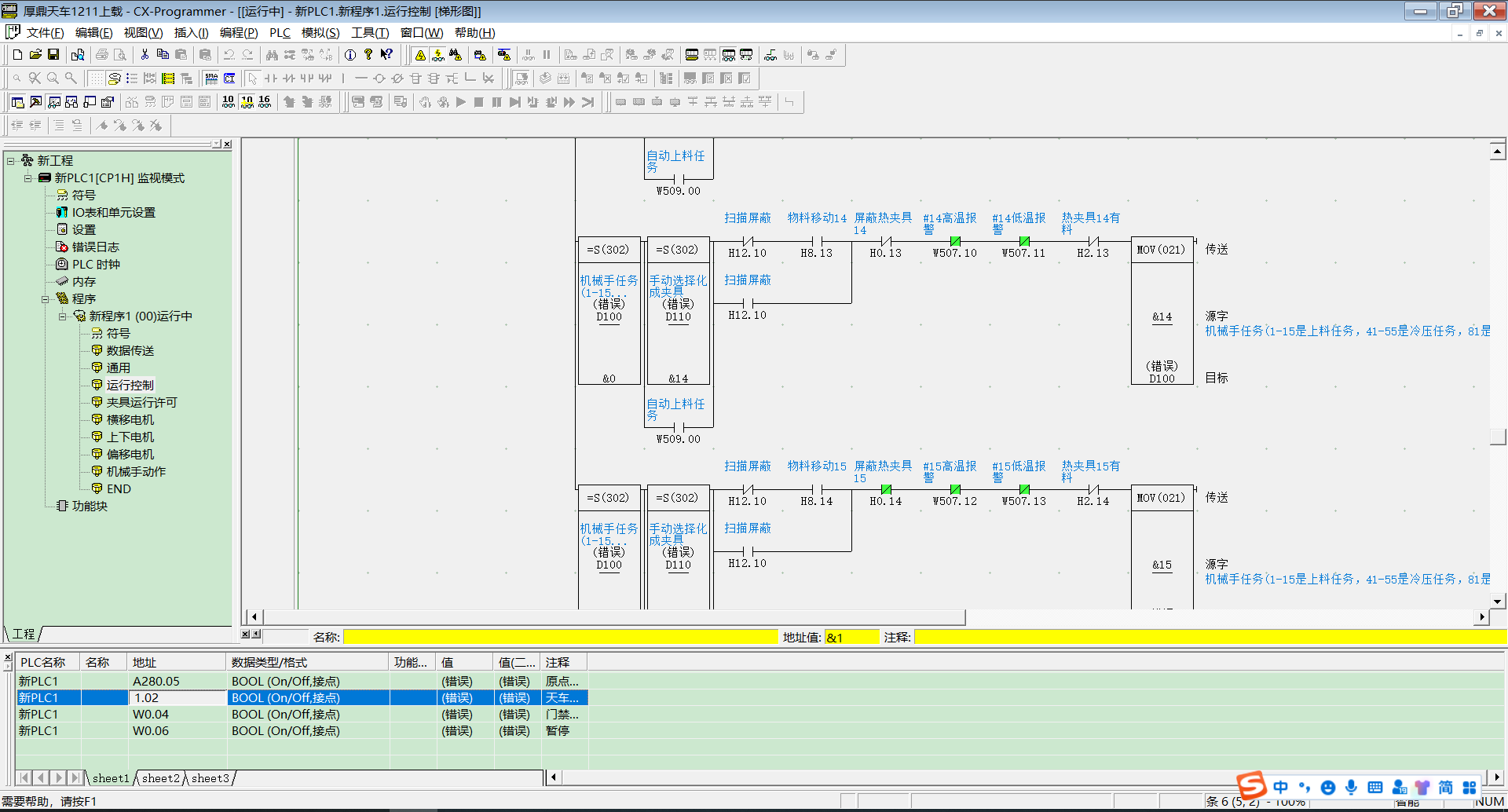Open the PLC menu
The image size is (1508, 812).
pyautogui.click(x=280, y=33)
